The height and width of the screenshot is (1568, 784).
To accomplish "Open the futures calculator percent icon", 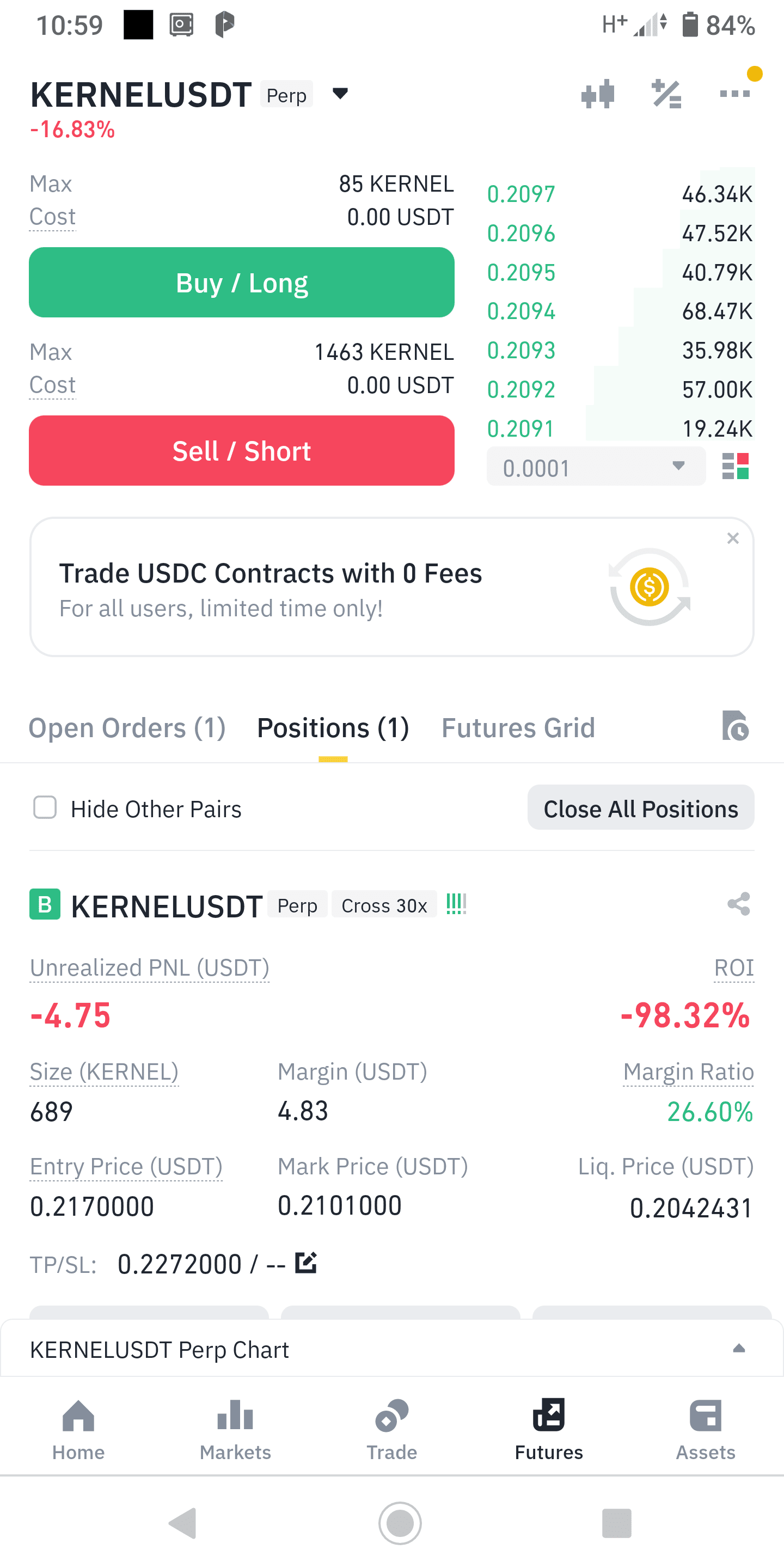I will point(666,94).
